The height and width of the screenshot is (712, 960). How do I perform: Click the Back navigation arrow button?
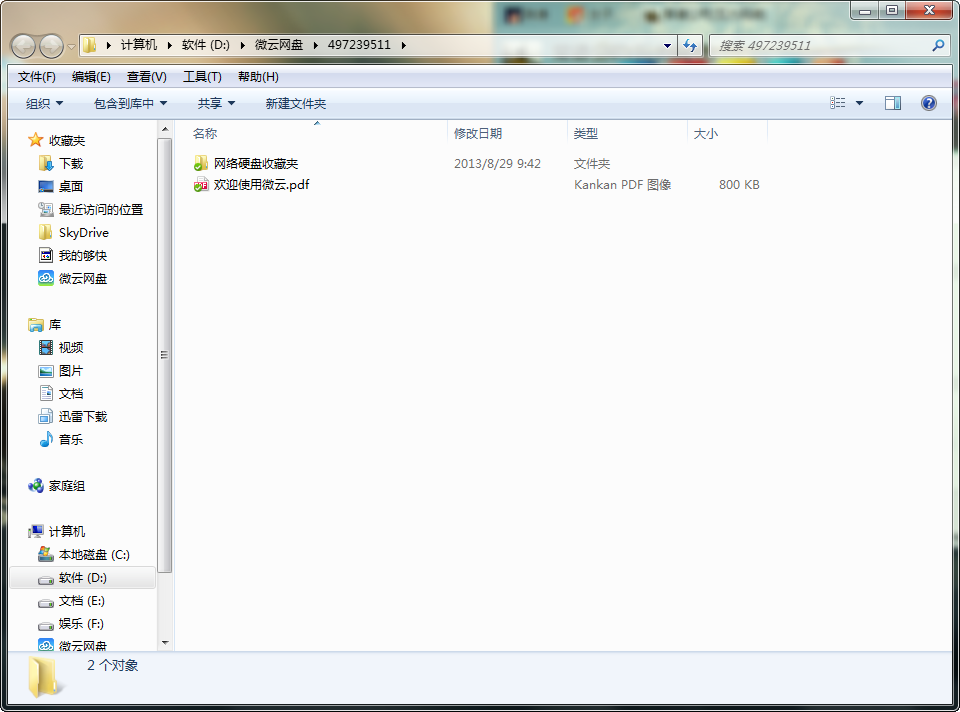24,46
